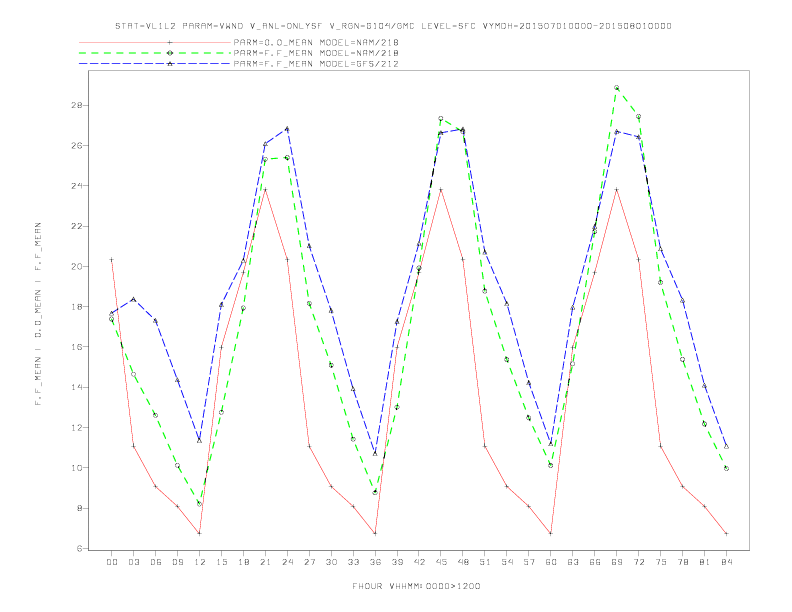Click x-axis tick label 66
This screenshot has height=612, width=792.
[x=595, y=562]
